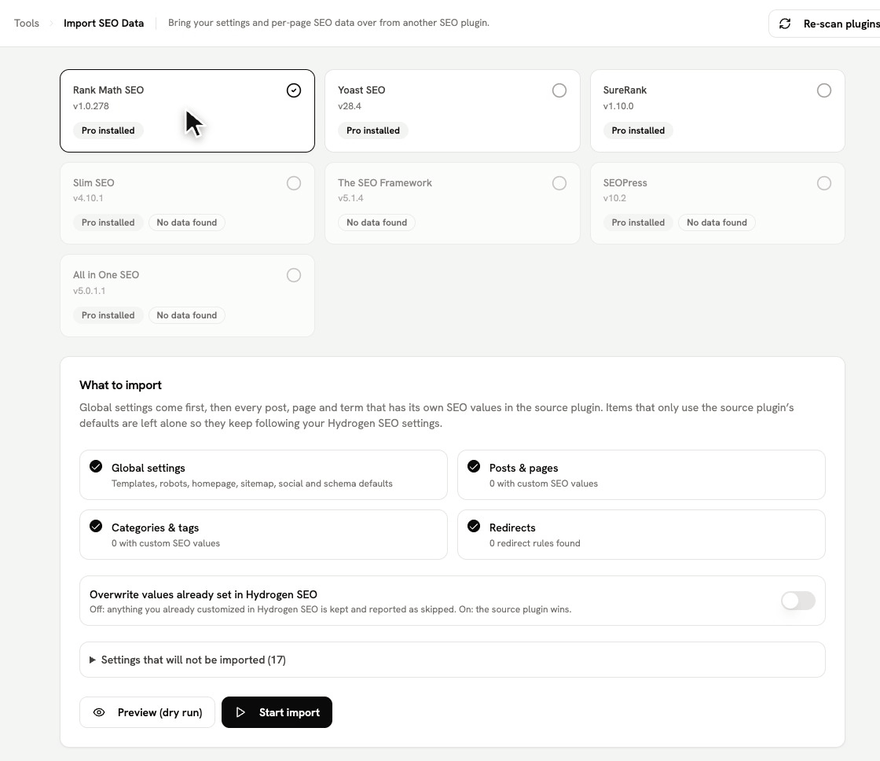The width and height of the screenshot is (880, 761).
Task: Expand Settings that will not be imported
Action: (x=452, y=660)
